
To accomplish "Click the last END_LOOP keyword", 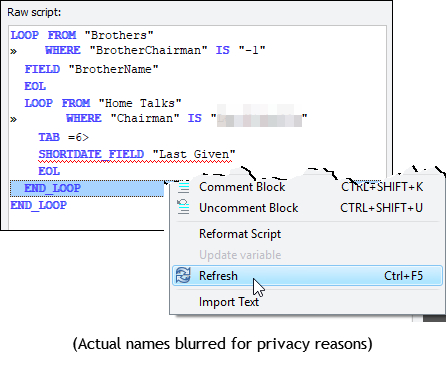I will pos(38,205).
